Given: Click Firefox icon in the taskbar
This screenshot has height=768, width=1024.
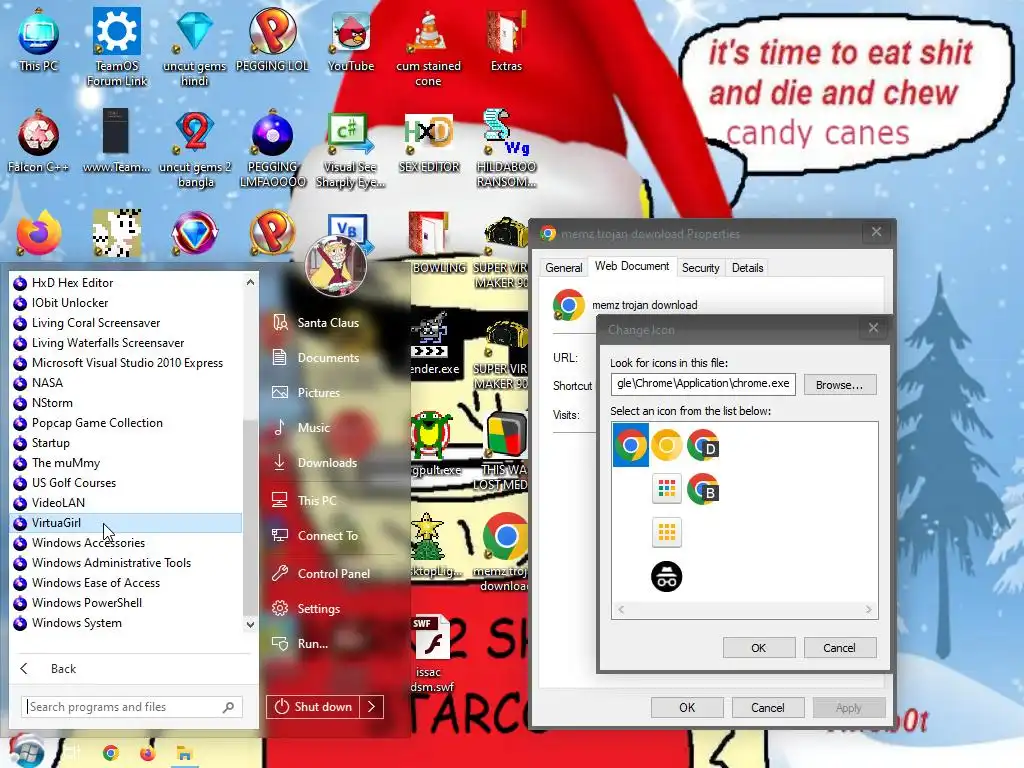Looking at the screenshot, I should pos(148,753).
